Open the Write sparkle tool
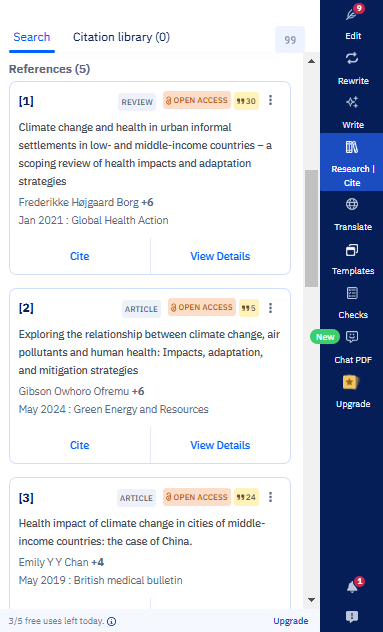 pyautogui.click(x=352, y=102)
